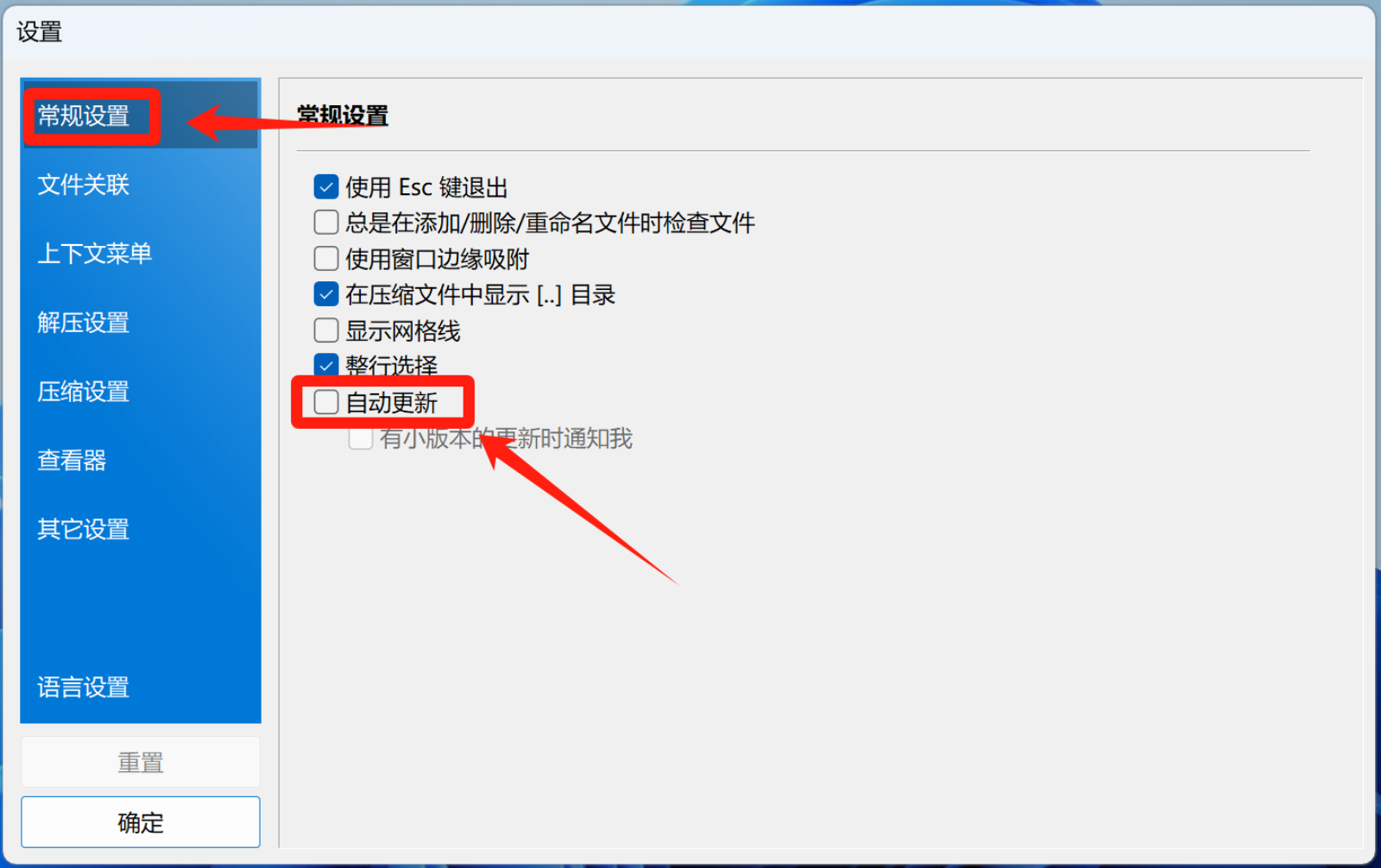The width and height of the screenshot is (1381, 868).
Task: Click the 确定 button
Action: 141,822
